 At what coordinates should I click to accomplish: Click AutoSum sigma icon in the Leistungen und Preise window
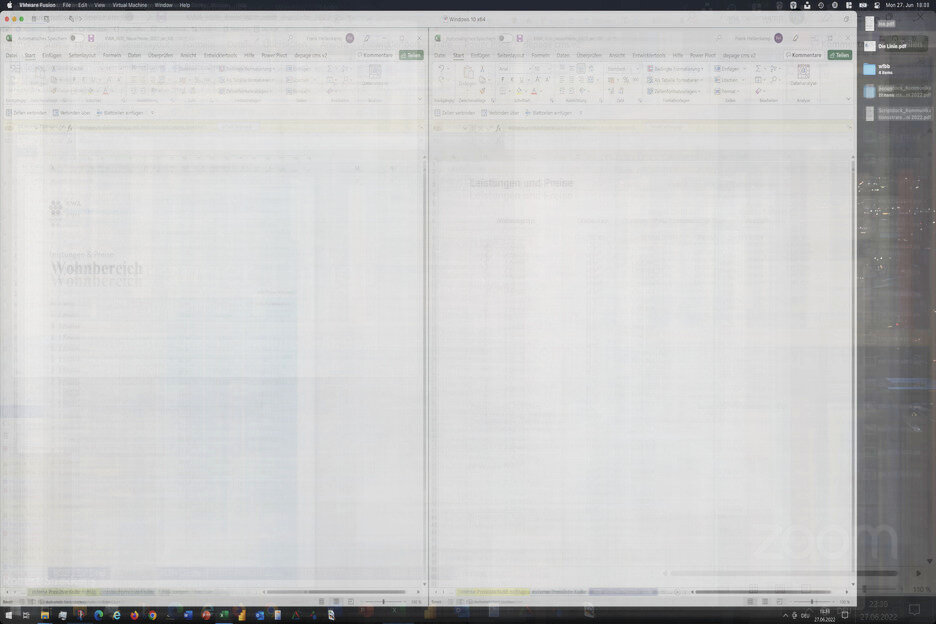pos(758,69)
